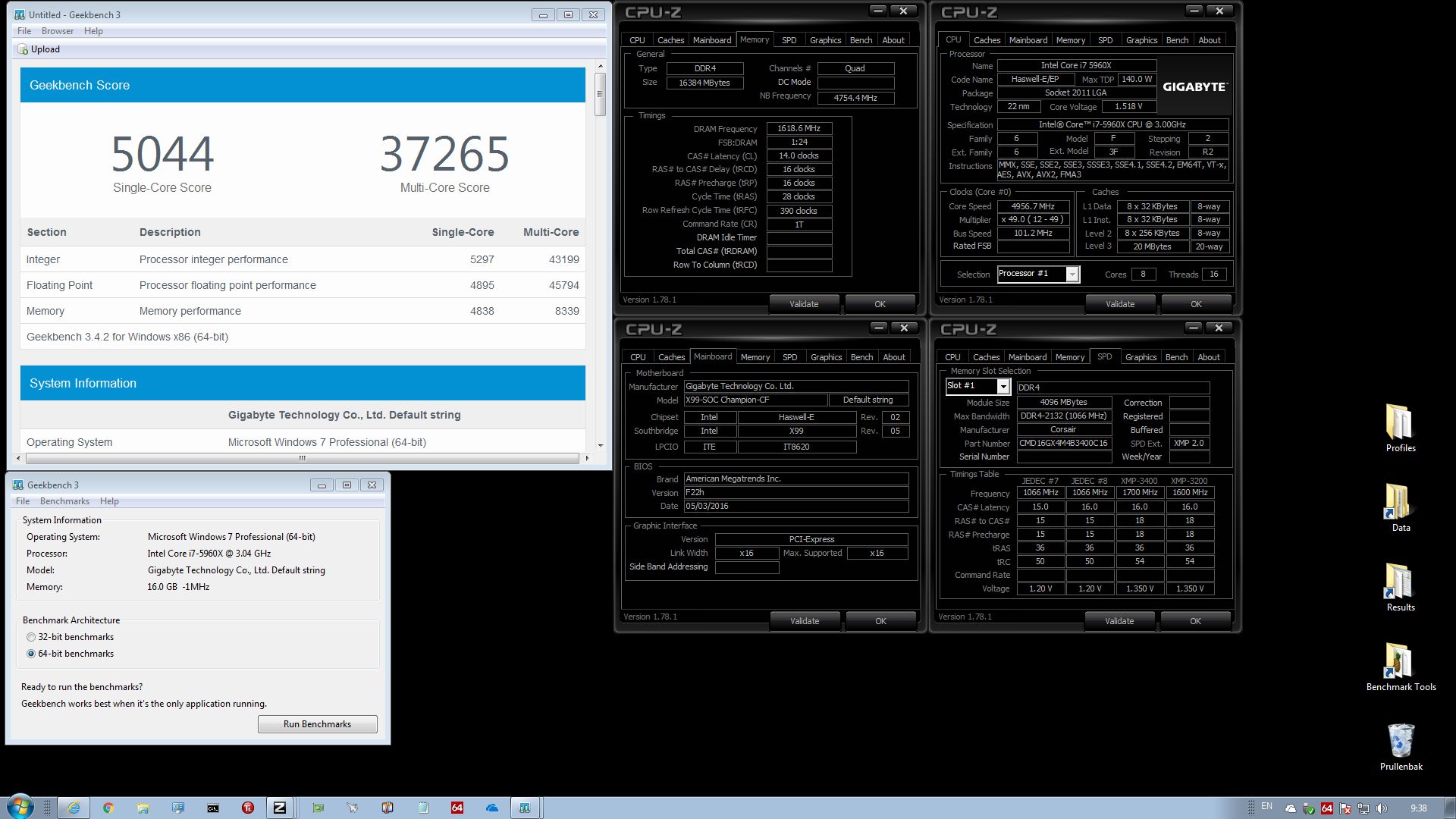
Task: Click the CMD16GX4M4B3400C16 part number field
Action: point(1064,443)
